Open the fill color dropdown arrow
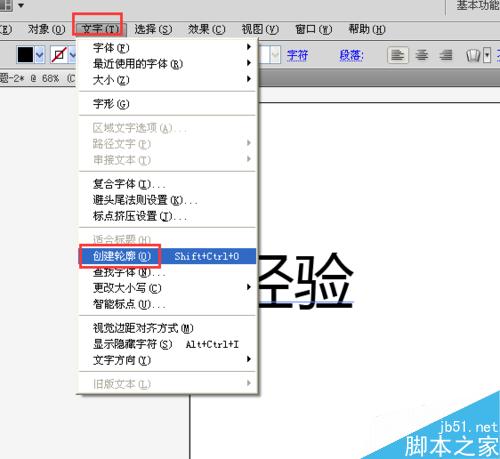Viewport: 500px width, 459px height. point(39,55)
